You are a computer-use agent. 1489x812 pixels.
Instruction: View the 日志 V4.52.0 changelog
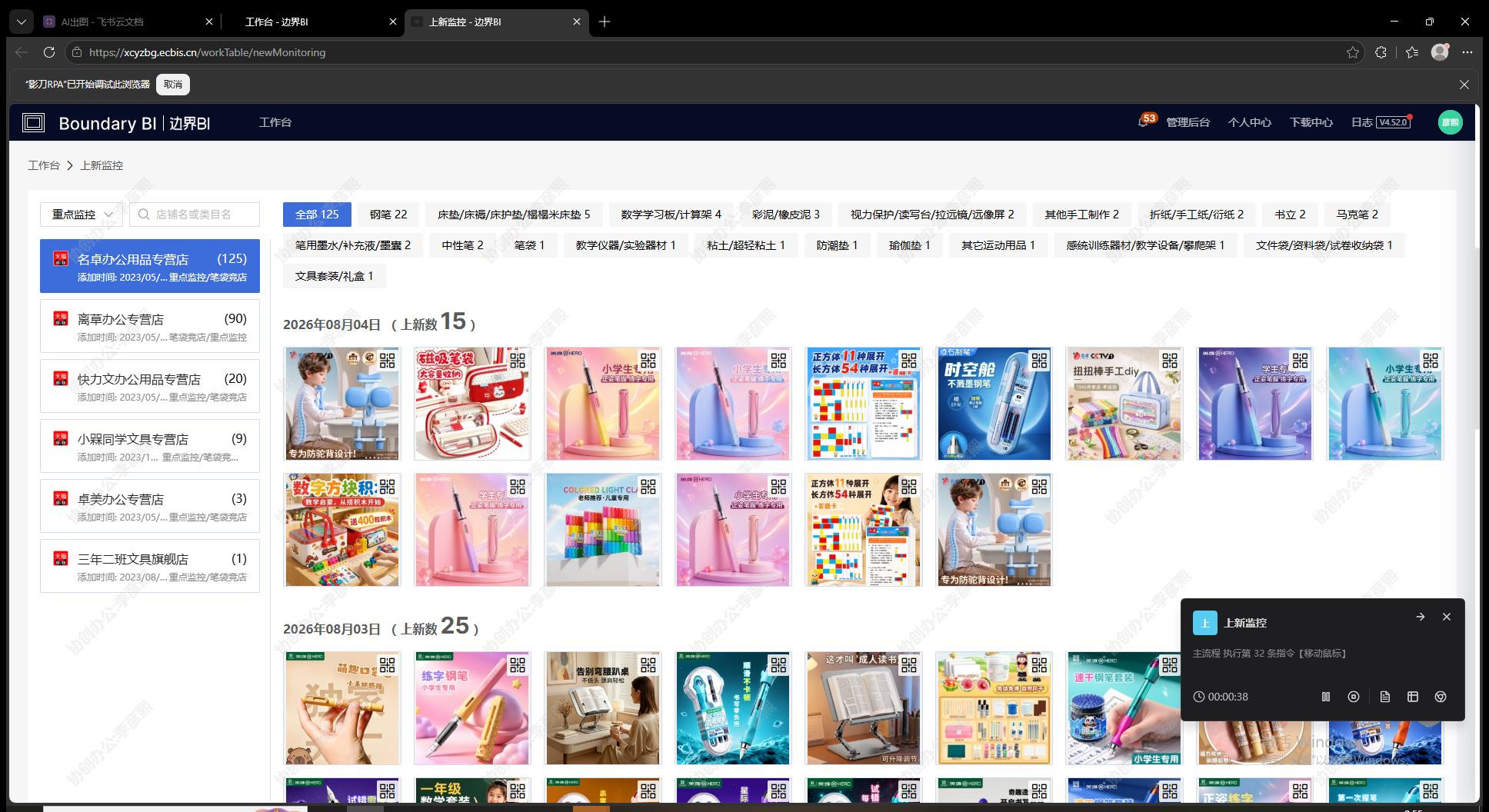coord(1381,122)
